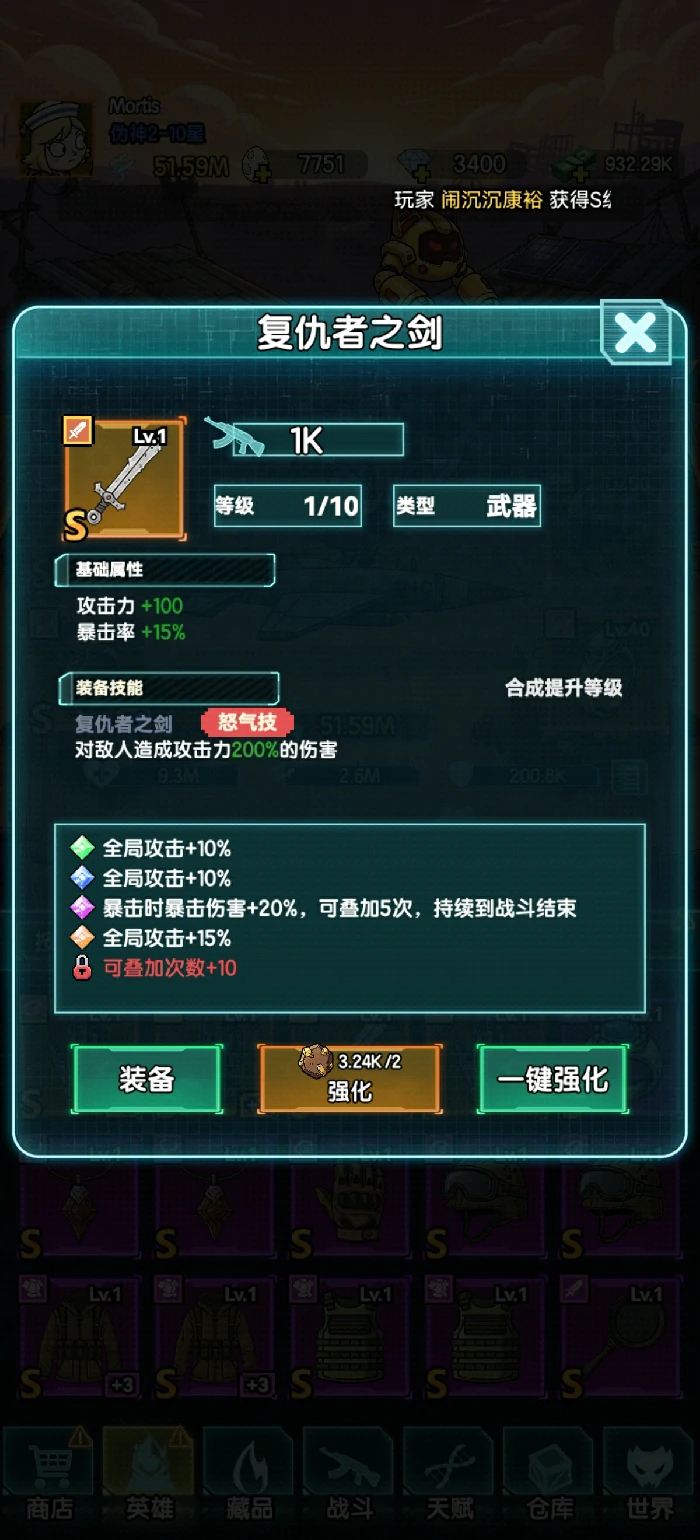Image resolution: width=700 pixels, height=1540 pixels.
Task: Tap the 怒气技 rage skill tag
Action: 247,722
